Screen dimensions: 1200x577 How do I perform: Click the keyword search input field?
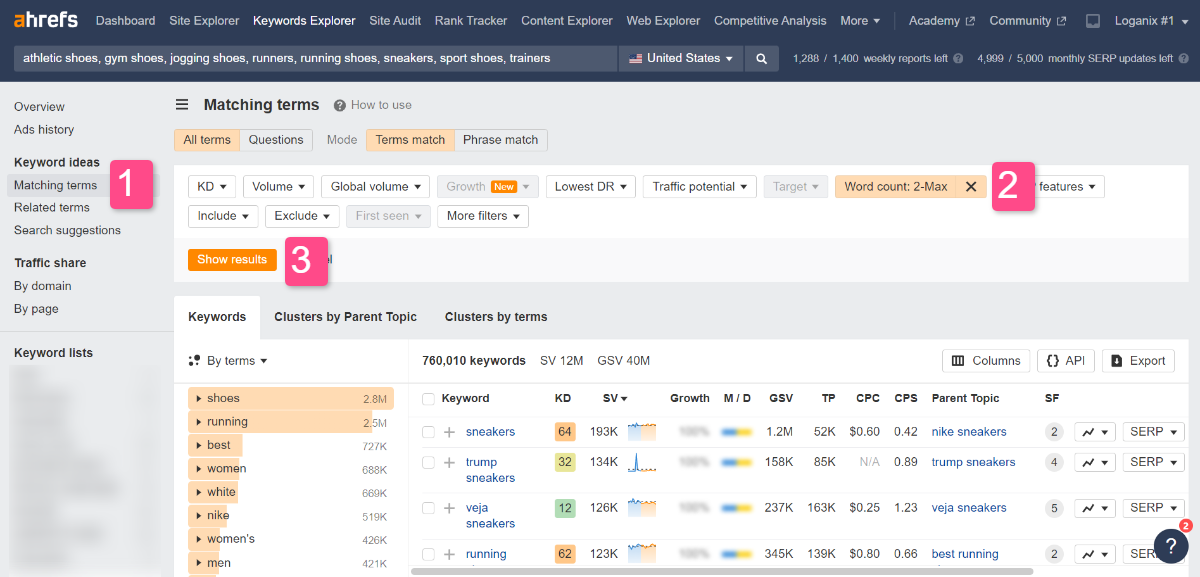click(x=316, y=58)
